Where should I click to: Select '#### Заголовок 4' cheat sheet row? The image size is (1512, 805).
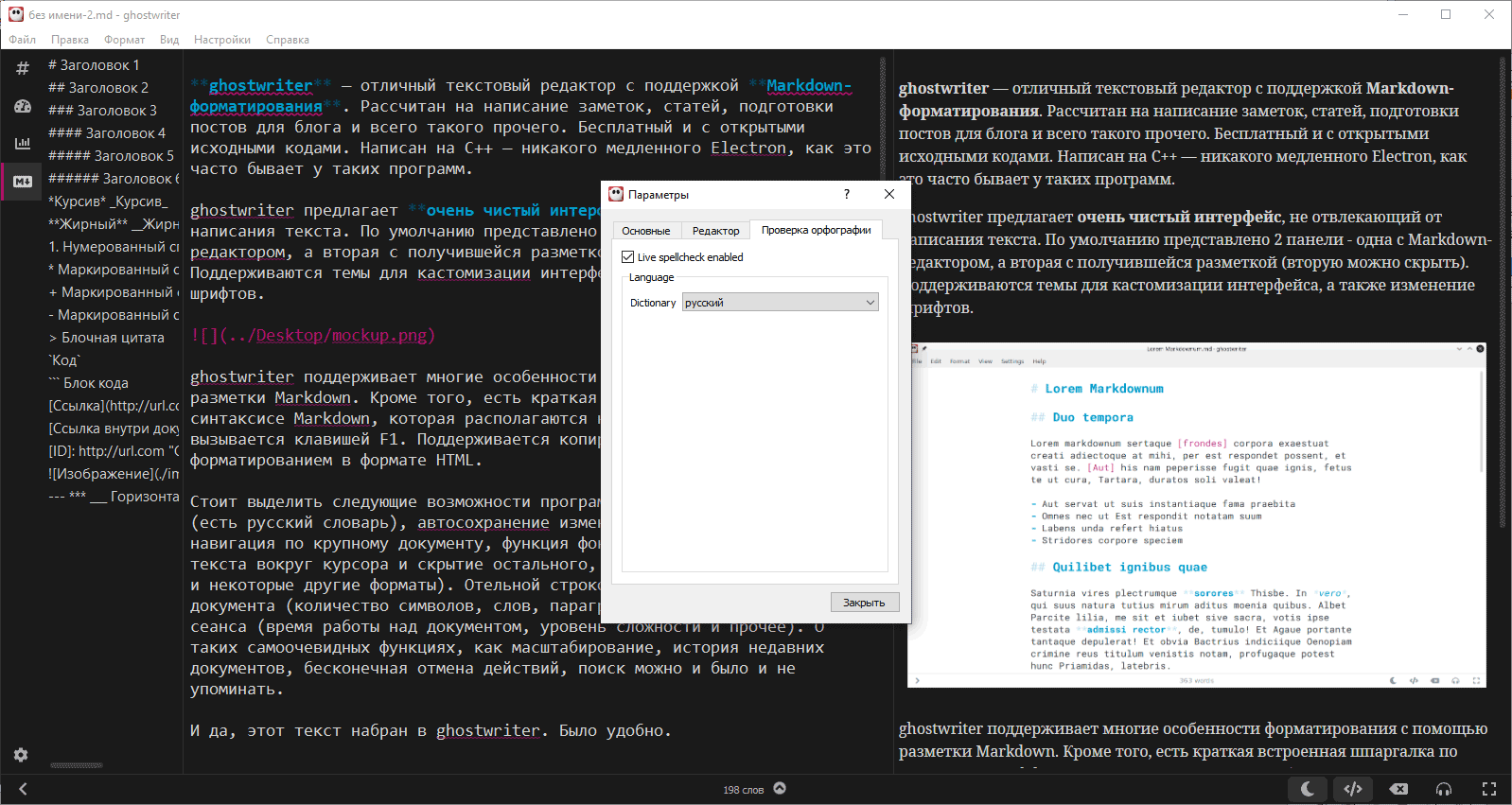point(113,133)
